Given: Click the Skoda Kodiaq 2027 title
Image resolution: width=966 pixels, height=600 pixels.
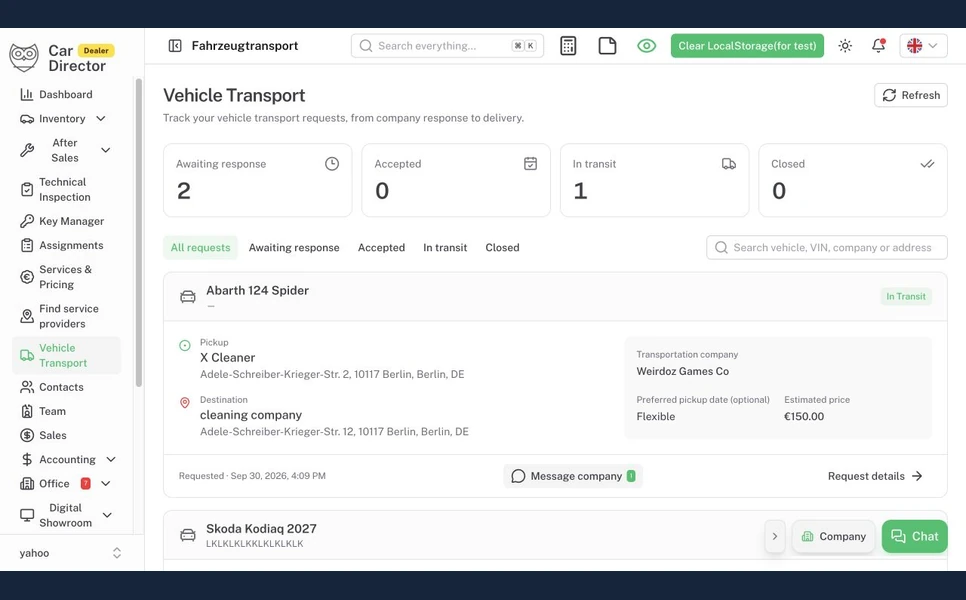Looking at the screenshot, I should [261, 529].
